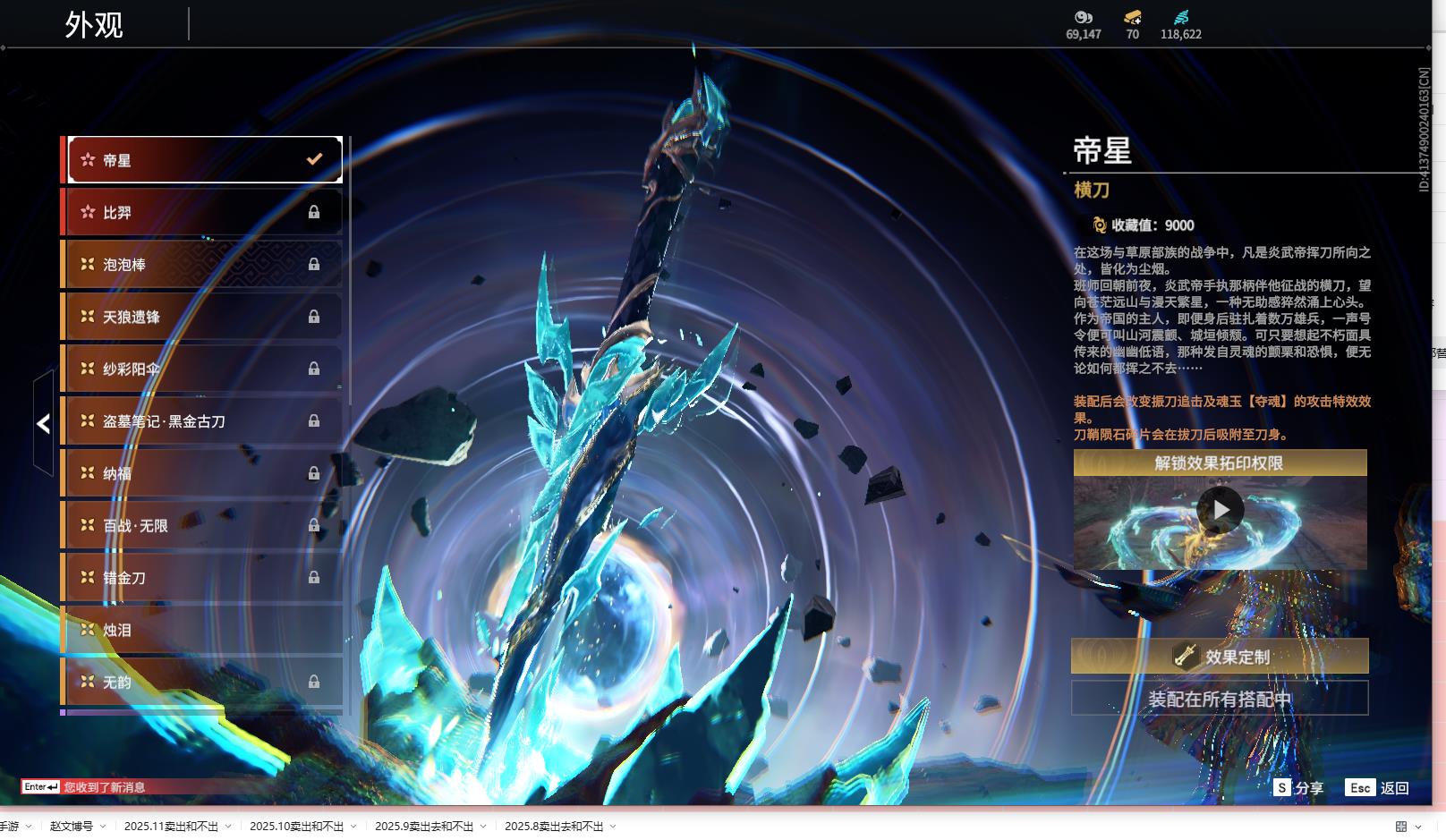Click the 横刀 weapon type label
The width and height of the screenshot is (1446, 840).
(x=1092, y=190)
